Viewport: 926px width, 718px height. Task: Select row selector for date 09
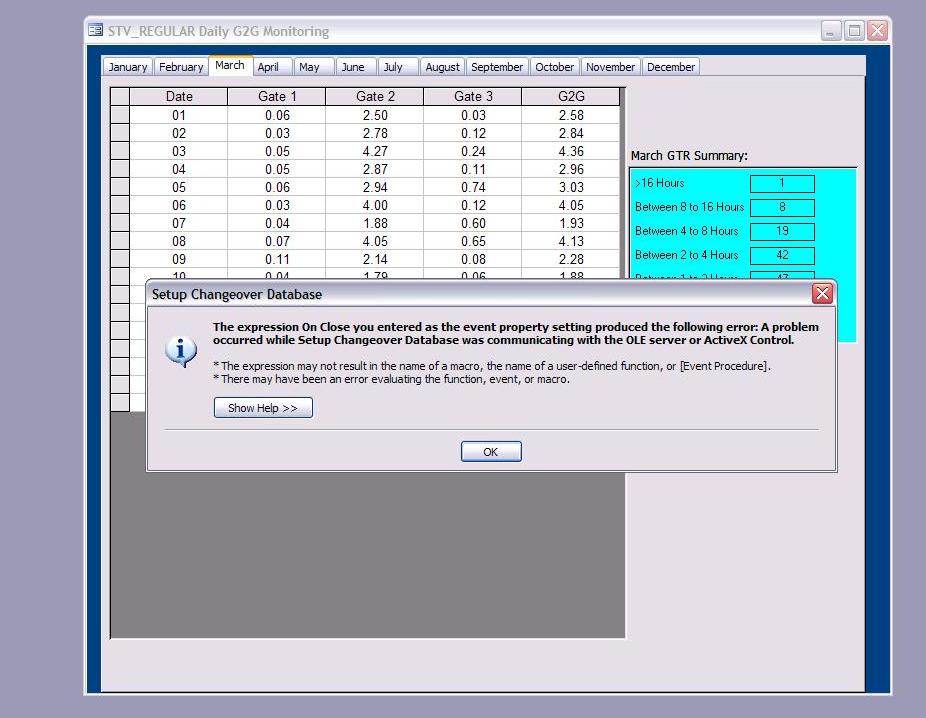120,259
